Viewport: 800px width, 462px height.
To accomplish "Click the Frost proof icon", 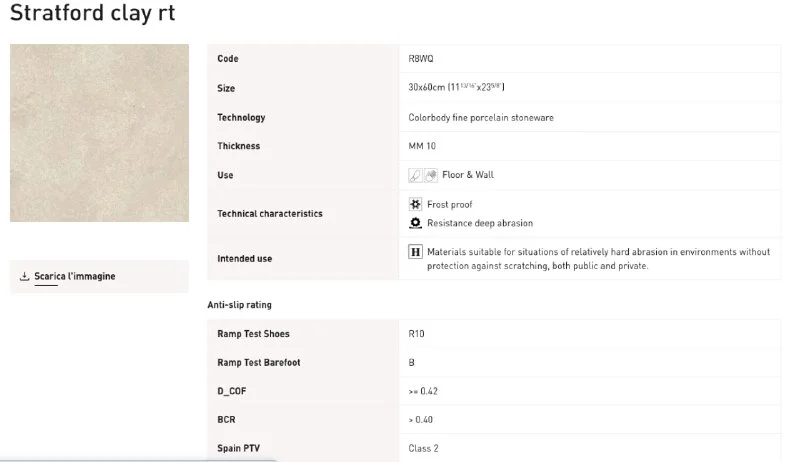I will (x=416, y=204).
